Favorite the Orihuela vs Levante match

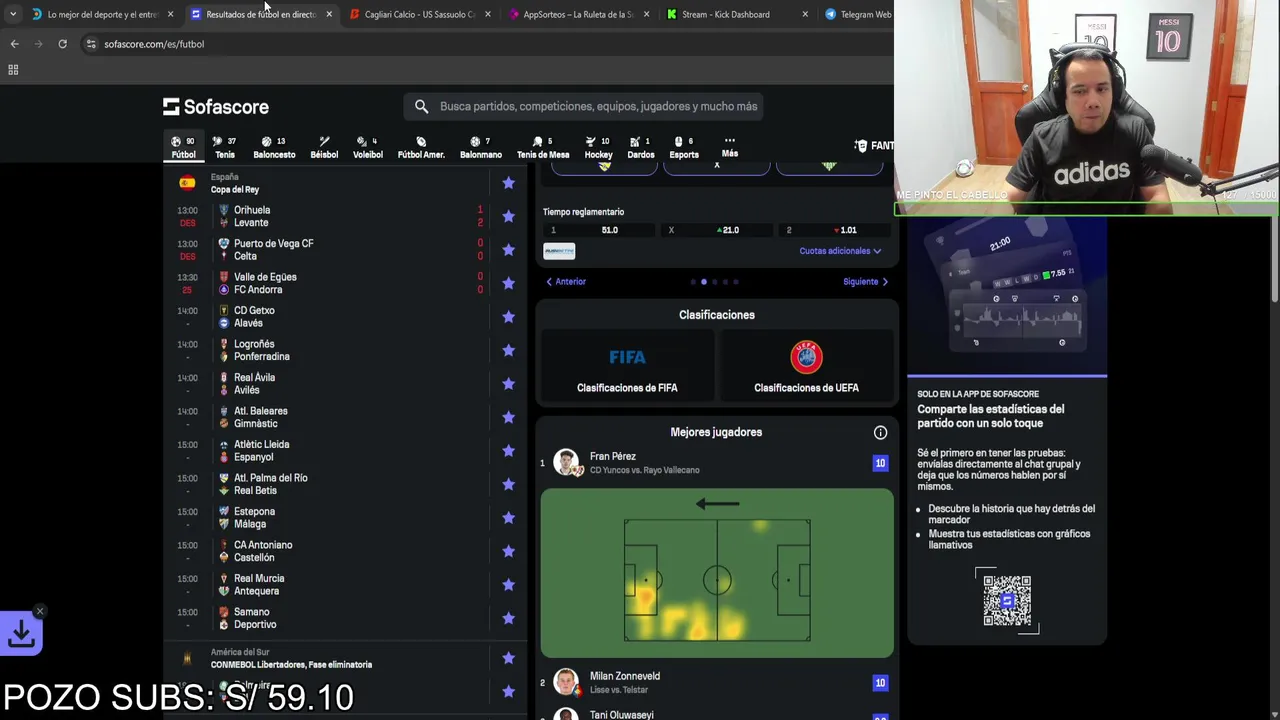(x=508, y=216)
